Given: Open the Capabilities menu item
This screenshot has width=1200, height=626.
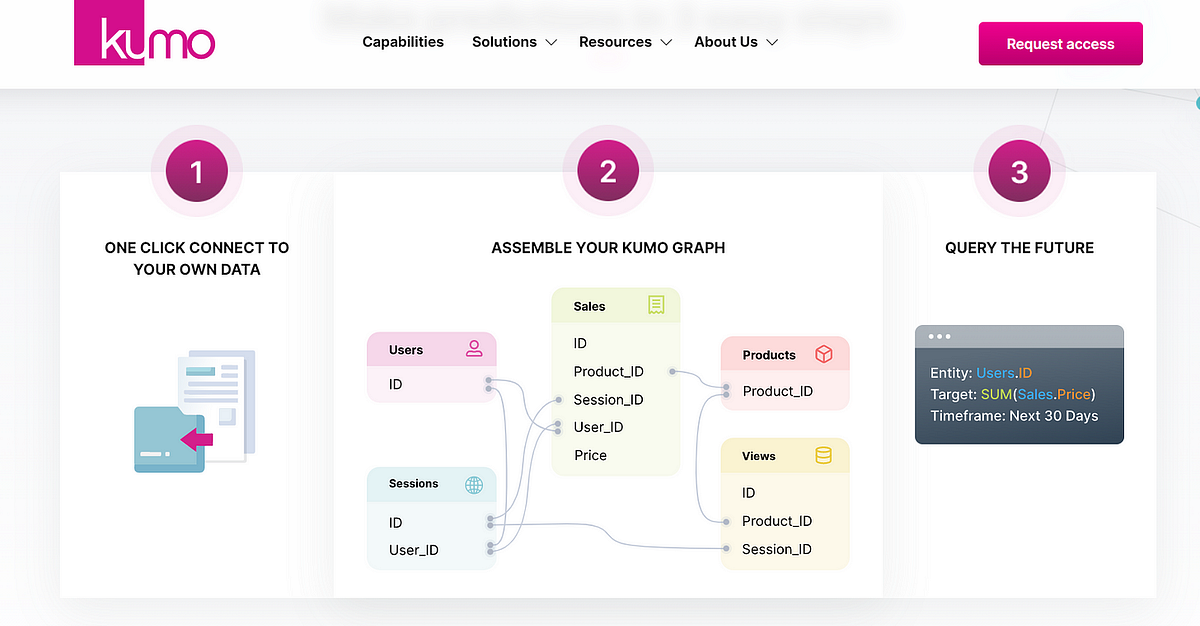Looking at the screenshot, I should tap(403, 42).
